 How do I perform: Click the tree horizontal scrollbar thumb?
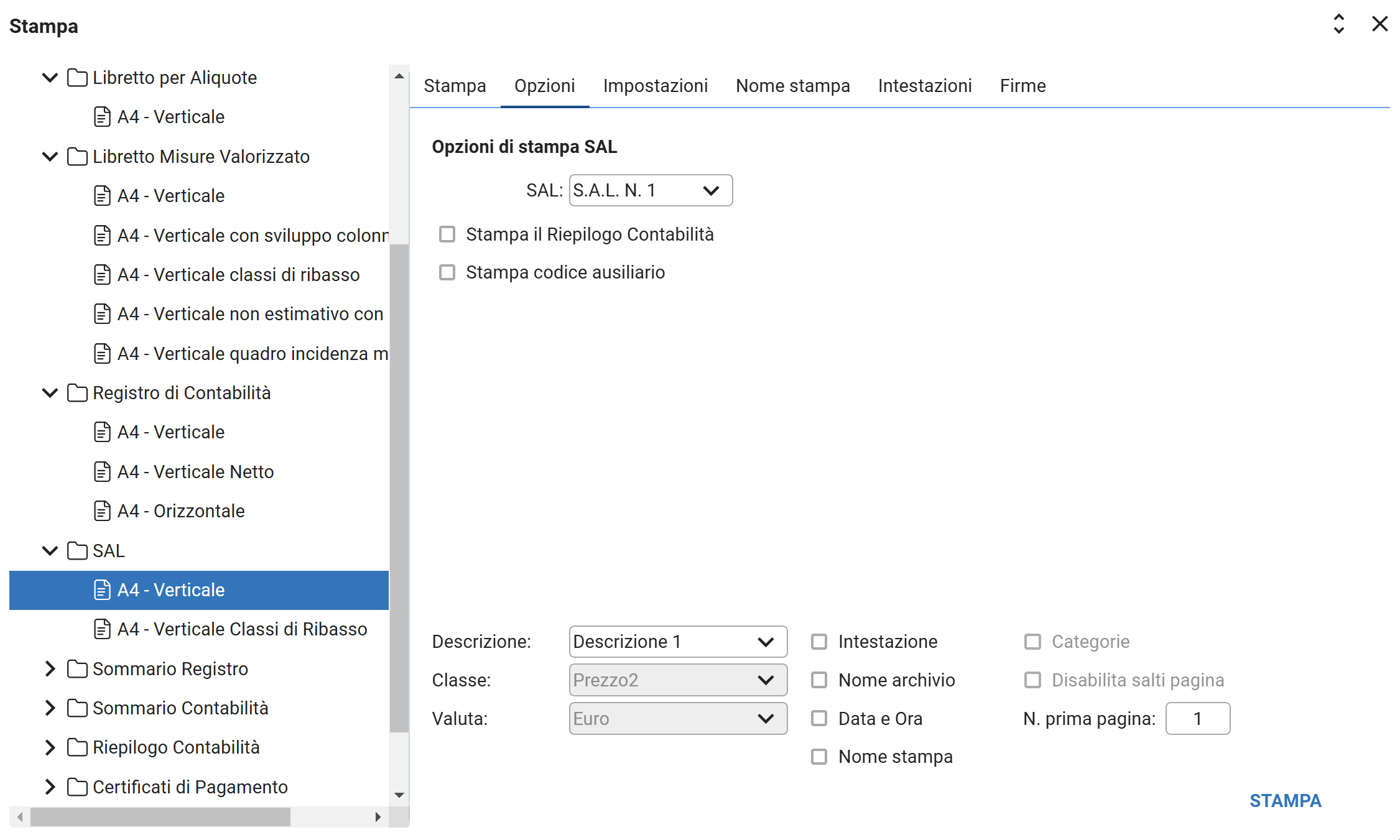click(x=160, y=817)
